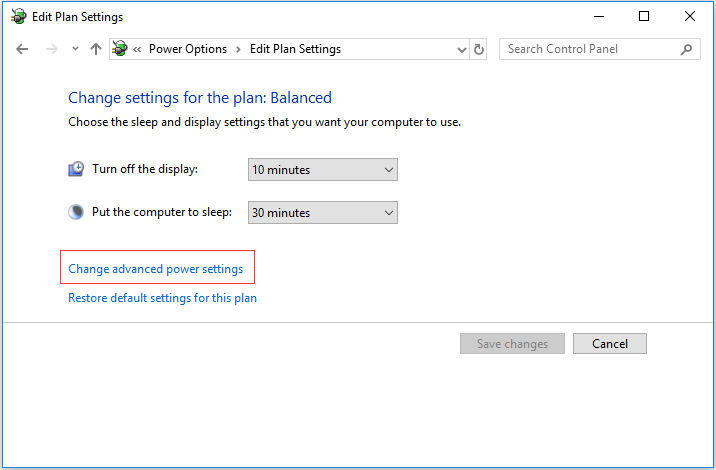Select Edit Plan Settings breadcrumb item

point(295,49)
